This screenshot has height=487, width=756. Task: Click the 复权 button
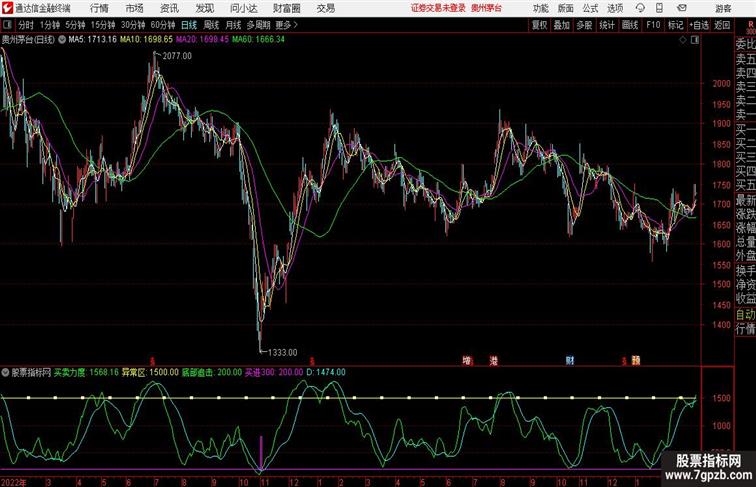pos(540,25)
